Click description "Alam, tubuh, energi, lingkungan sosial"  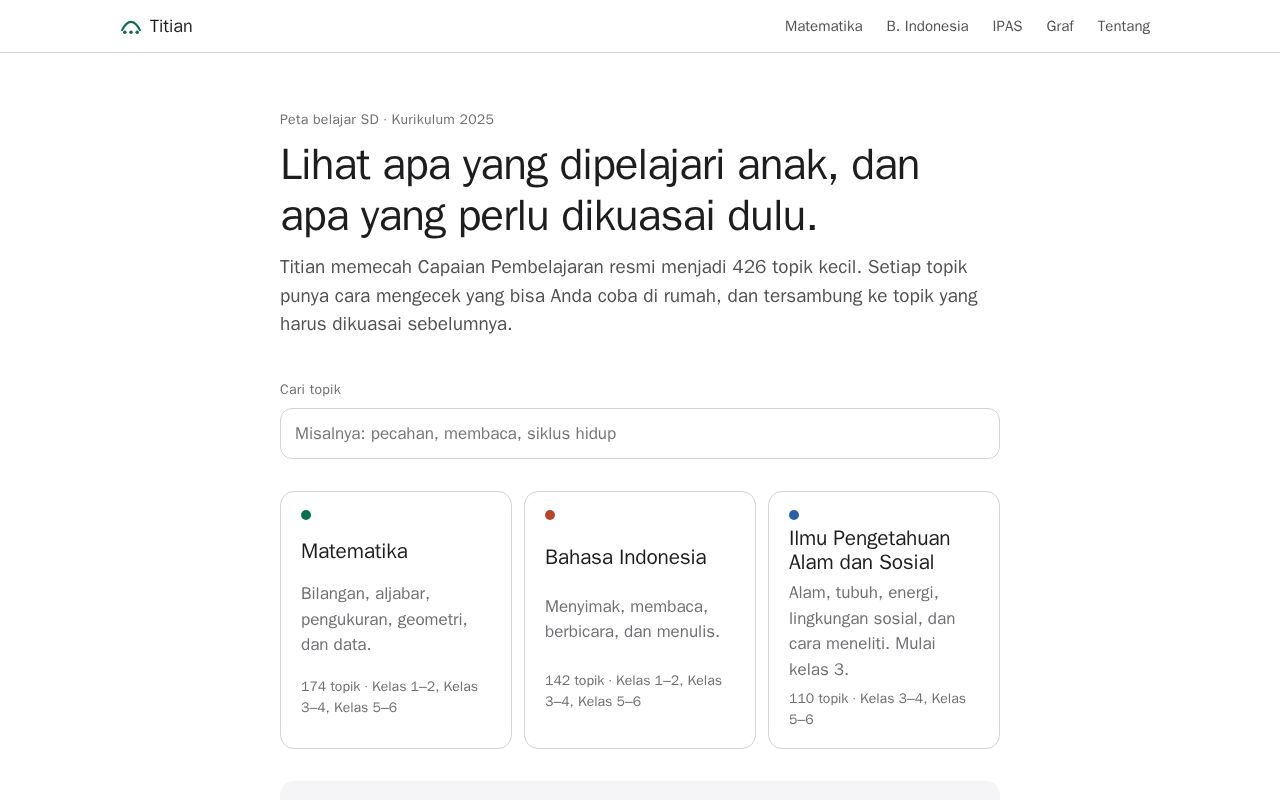click(873, 631)
